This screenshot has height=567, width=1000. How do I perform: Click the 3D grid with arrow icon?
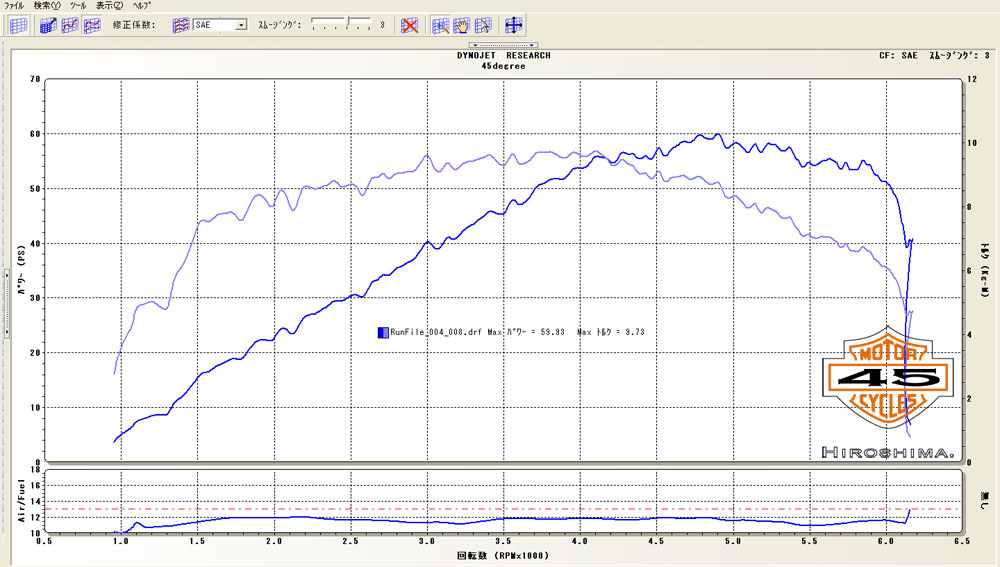(x=48, y=25)
